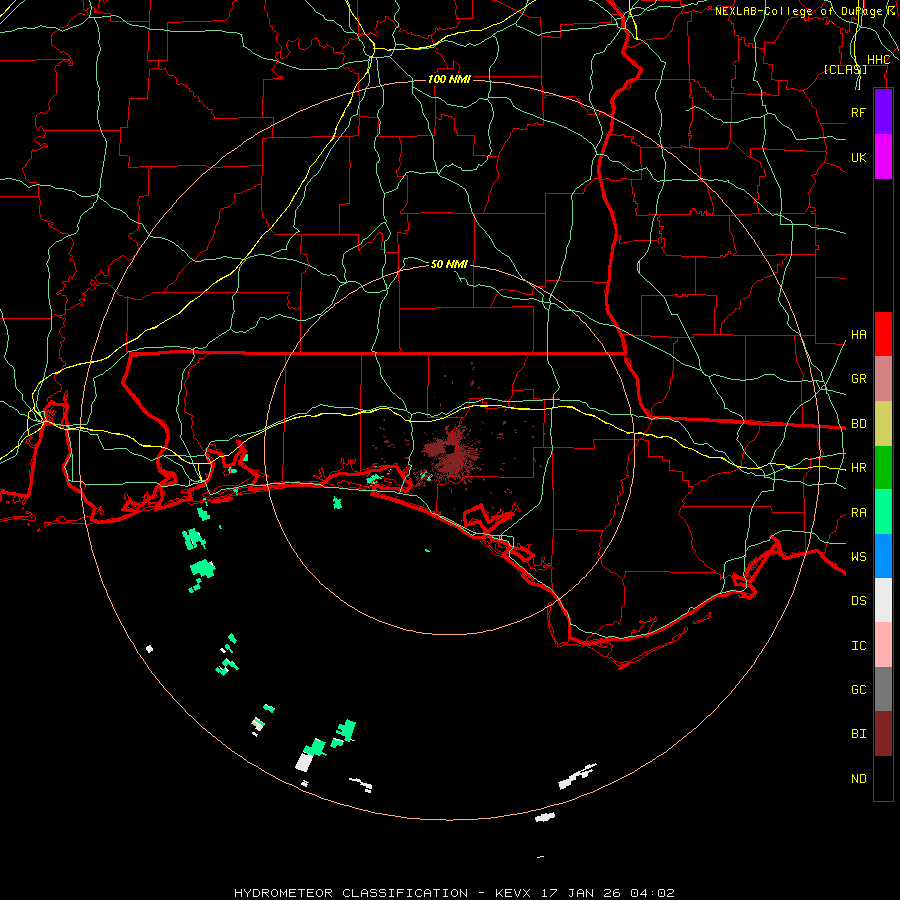Select the GR pink legend swatch
The height and width of the screenshot is (900, 900).
click(883, 379)
